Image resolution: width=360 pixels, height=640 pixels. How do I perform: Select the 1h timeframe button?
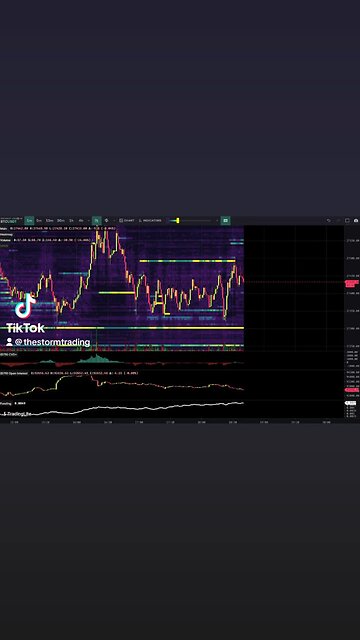(x=71, y=220)
